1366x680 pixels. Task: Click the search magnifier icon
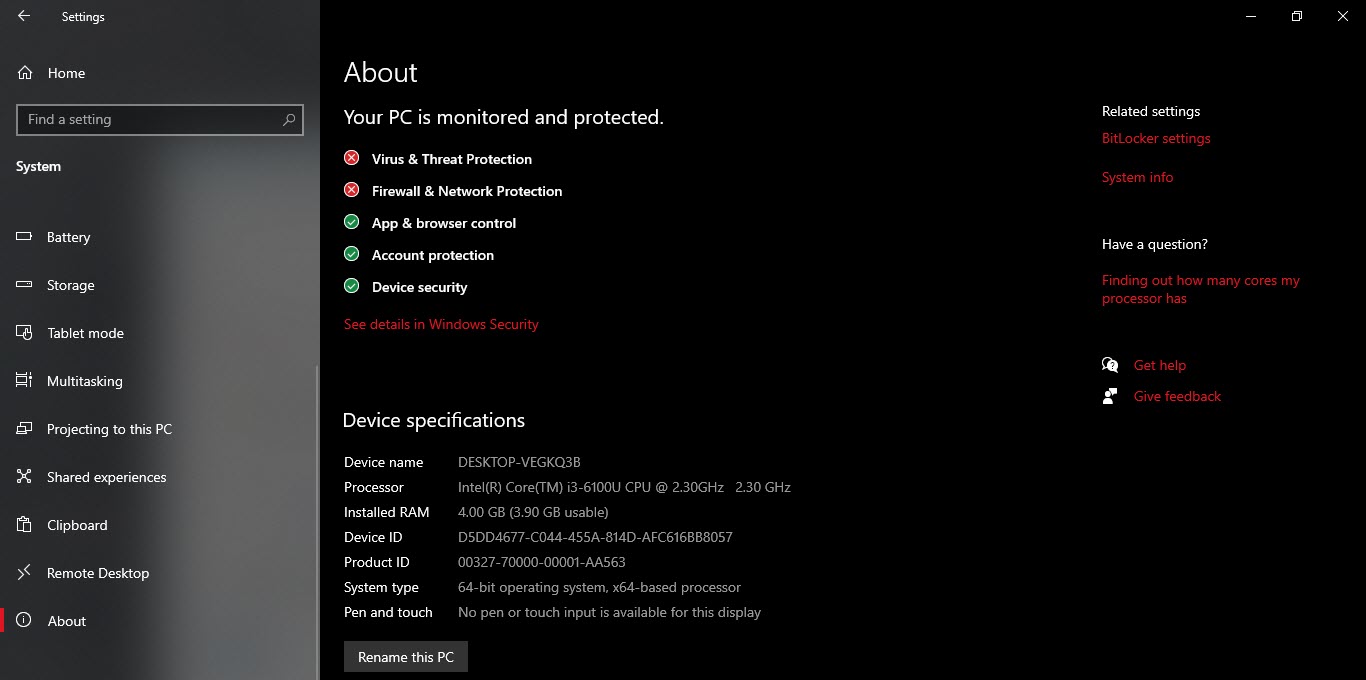pyautogui.click(x=289, y=120)
